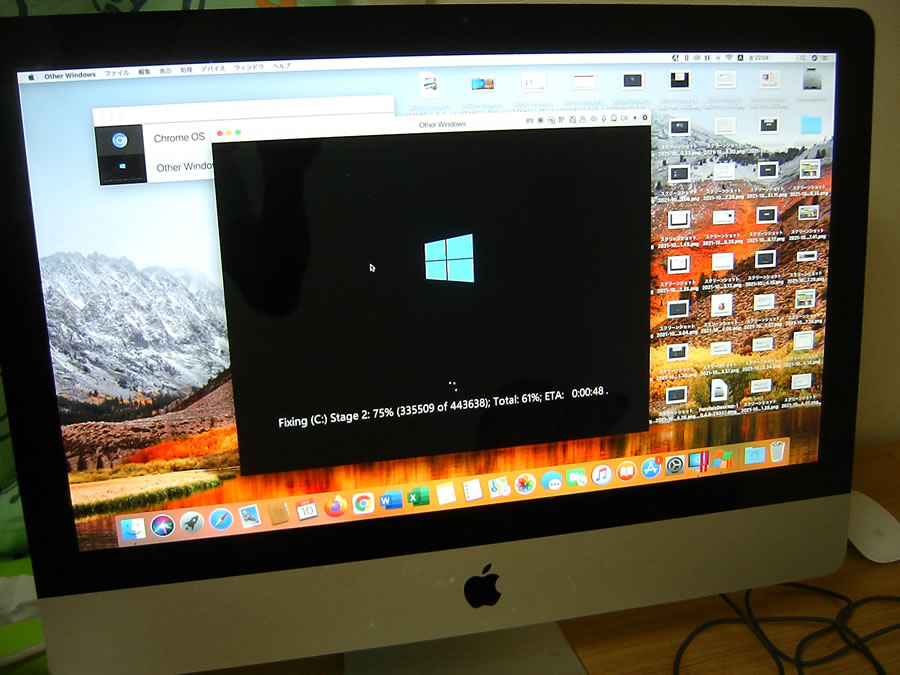Open Photos from the Dock
Image resolution: width=900 pixels, height=675 pixels.
point(525,484)
